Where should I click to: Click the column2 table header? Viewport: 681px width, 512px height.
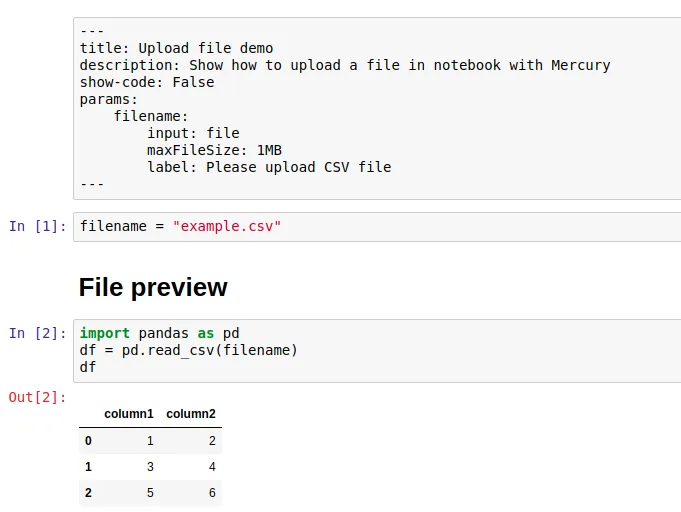pyautogui.click(x=191, y=414)
